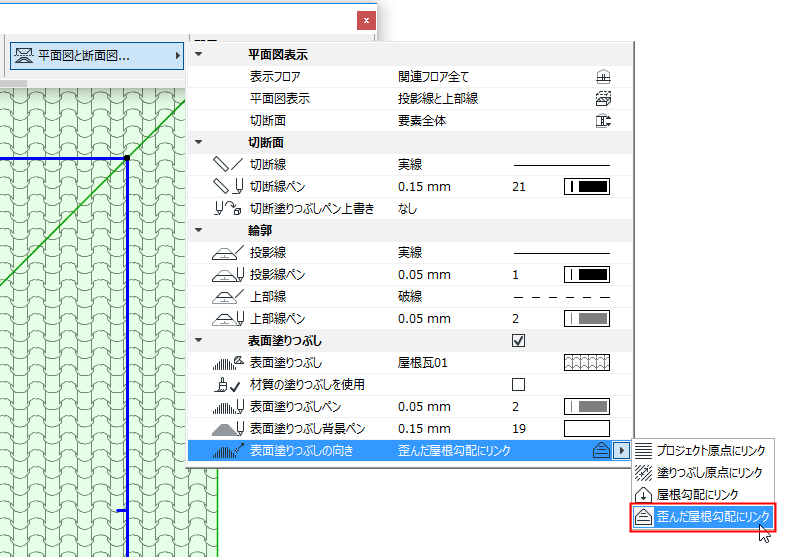The height and width of the screenshot is (557, 789).
Task: Select 塗りつぶし原点にリンク option
Action: tap(703, 472)
